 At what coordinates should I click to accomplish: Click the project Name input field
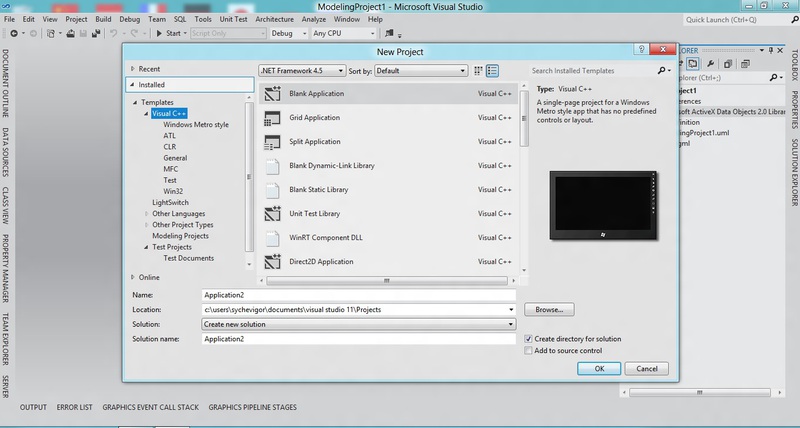[358, 296]
